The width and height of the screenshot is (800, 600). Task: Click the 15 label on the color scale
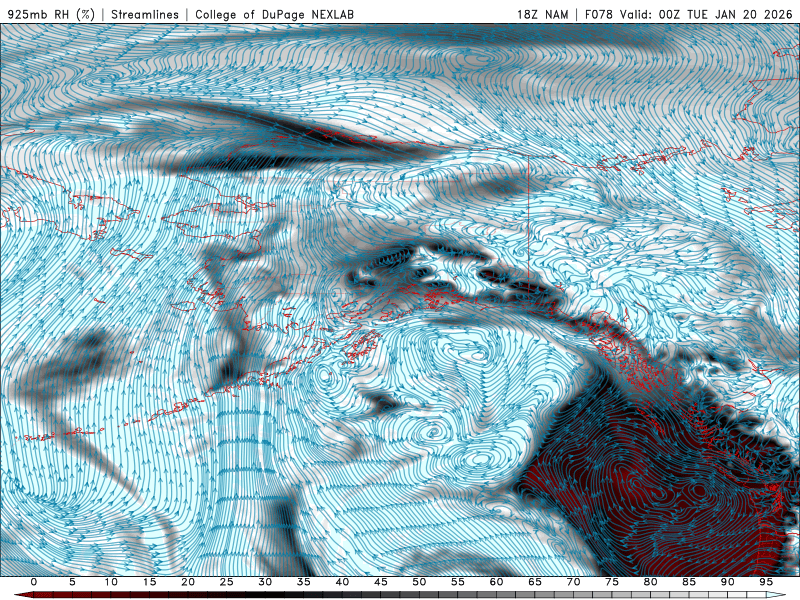[x=149, y=582]
